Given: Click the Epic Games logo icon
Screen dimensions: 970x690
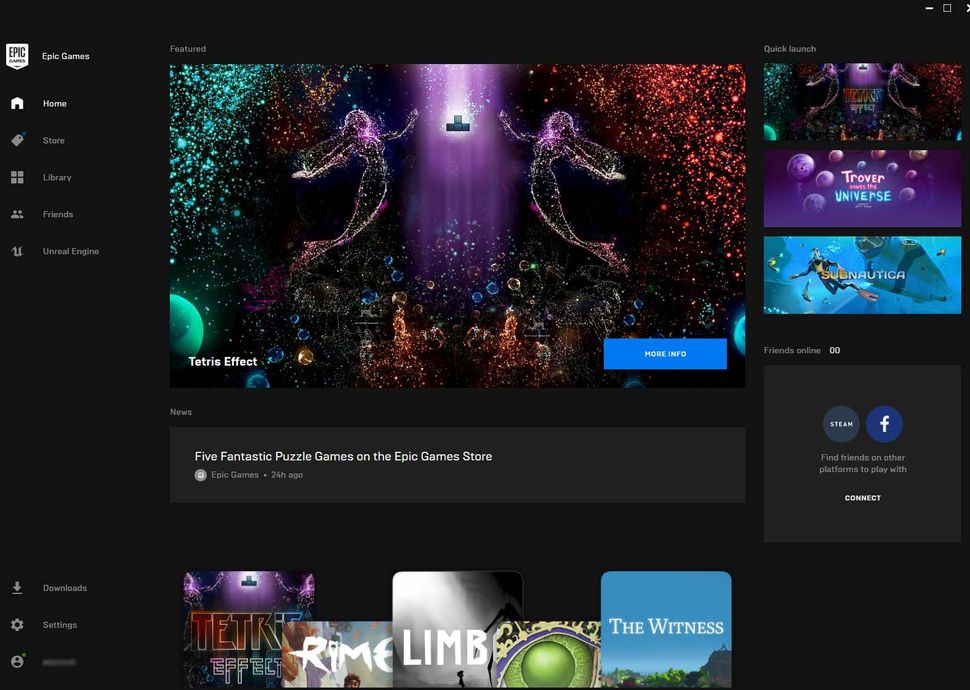Looking at the screenshot, I should tap(17, 56).
